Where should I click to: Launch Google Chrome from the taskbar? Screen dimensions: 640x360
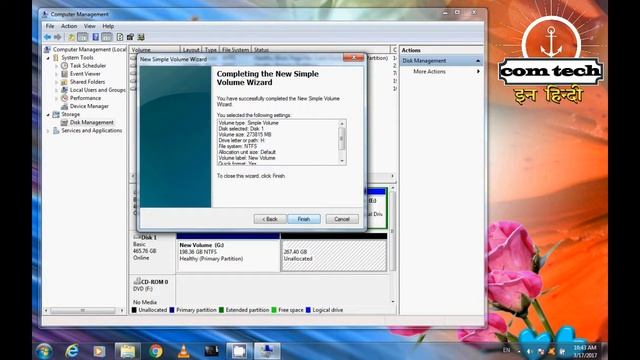point(156,351)
